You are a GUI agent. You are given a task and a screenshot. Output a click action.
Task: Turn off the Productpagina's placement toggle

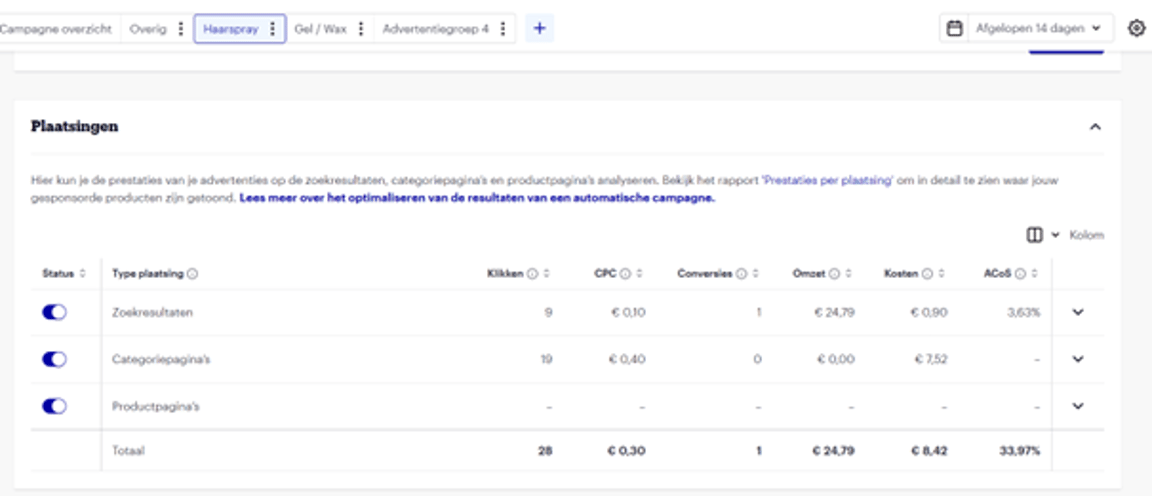(54, 406)
